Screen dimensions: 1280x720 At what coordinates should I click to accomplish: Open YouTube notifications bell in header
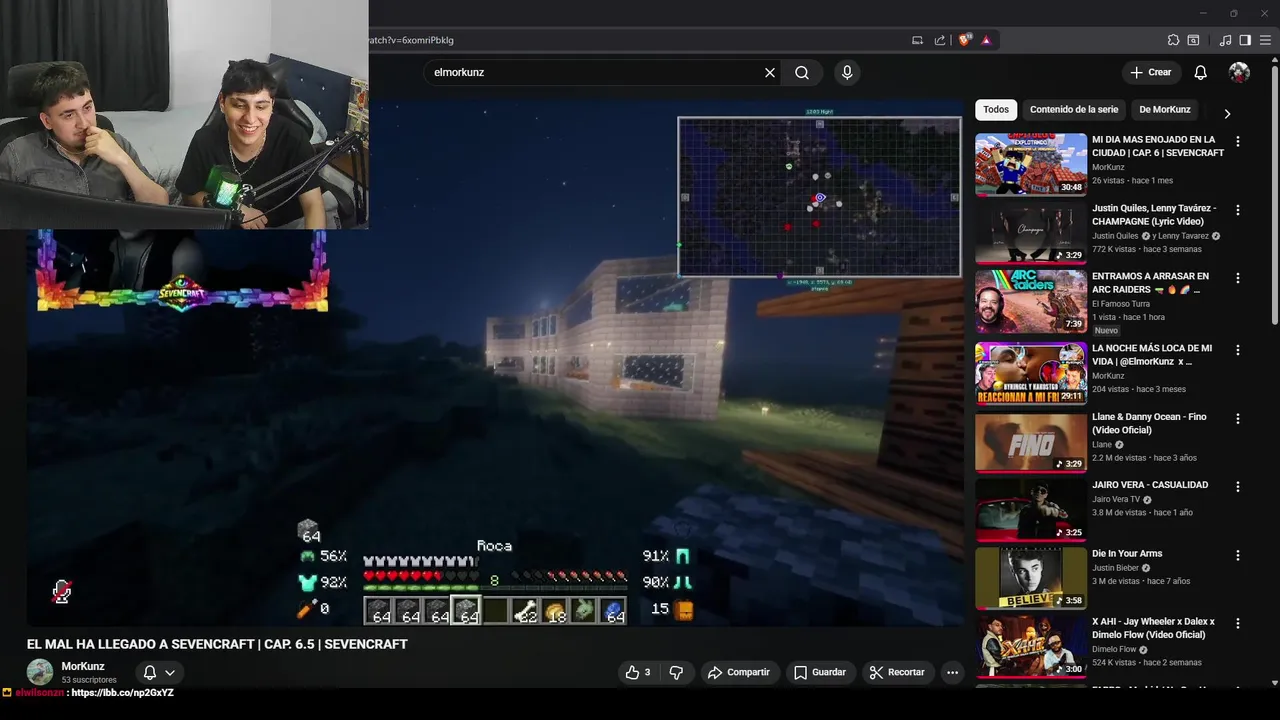tap(1200, 72)
